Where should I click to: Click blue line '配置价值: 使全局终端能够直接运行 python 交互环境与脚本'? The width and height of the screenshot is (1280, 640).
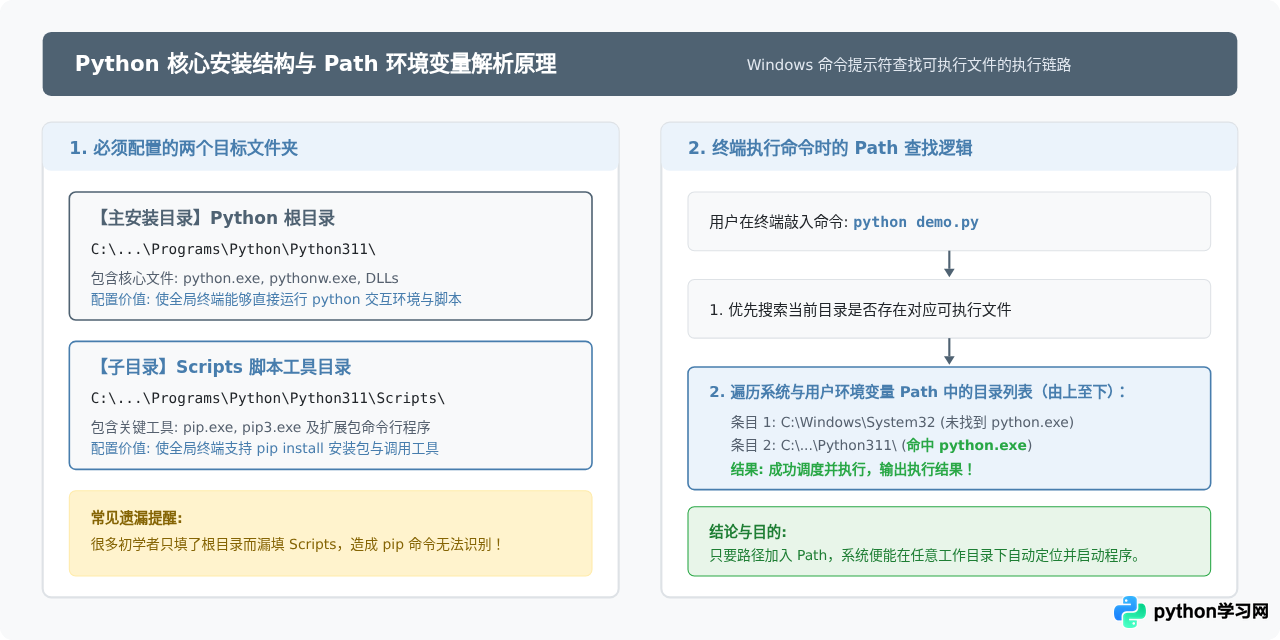pyautogui.click(x=276, y=299)
